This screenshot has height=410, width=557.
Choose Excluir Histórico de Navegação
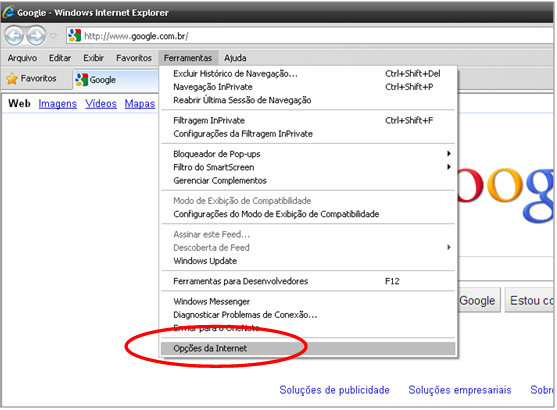tap(308, 74)
